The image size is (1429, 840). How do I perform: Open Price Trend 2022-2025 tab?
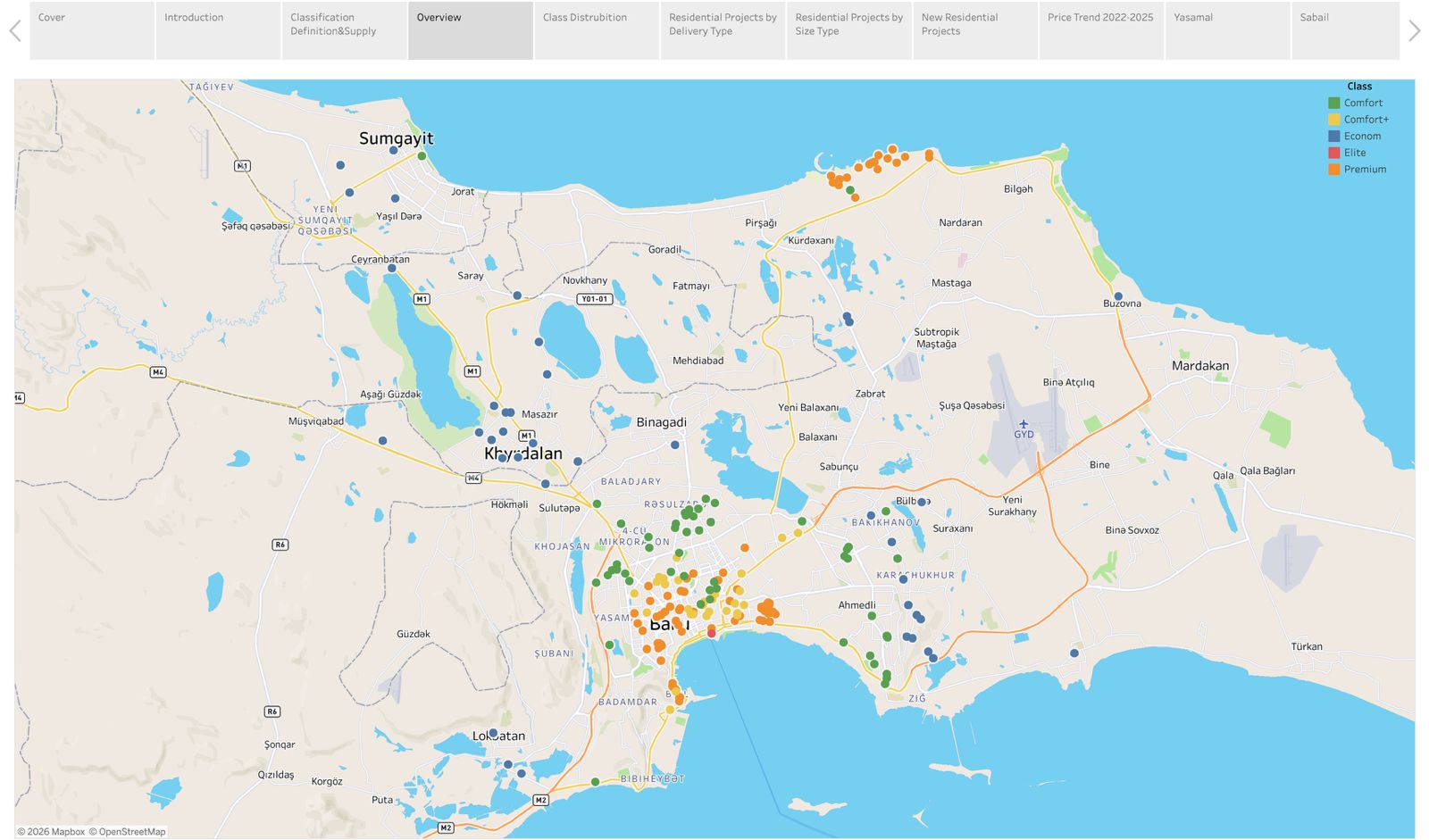(x=1102, y=30)
